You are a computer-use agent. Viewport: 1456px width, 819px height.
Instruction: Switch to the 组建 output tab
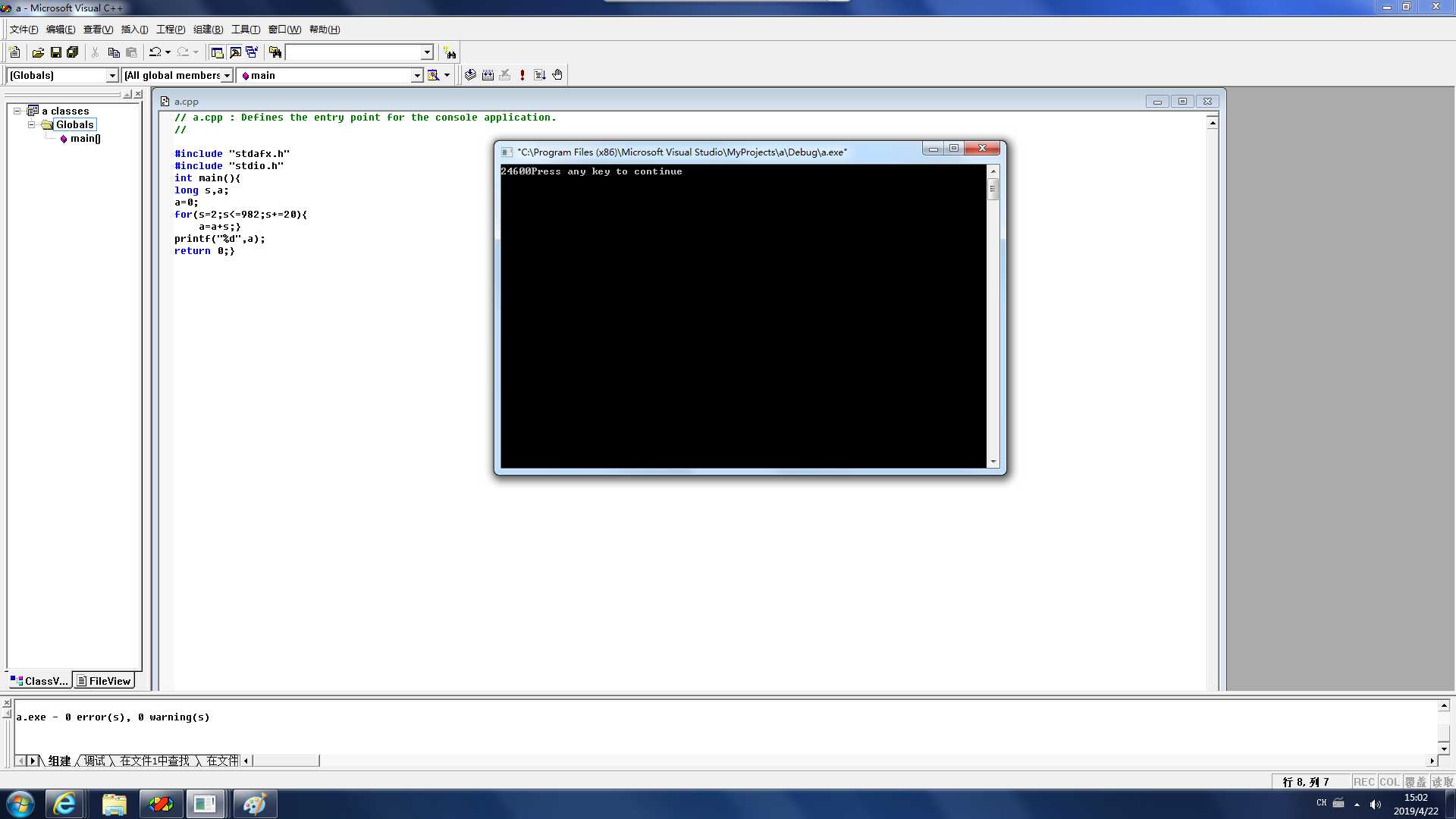coord(59,761)
